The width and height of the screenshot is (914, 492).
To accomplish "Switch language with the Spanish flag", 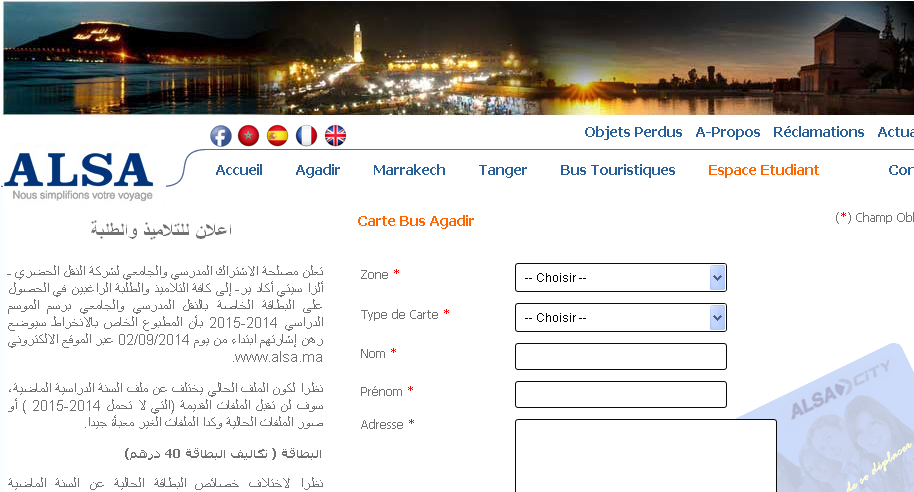I will (277, 136).
